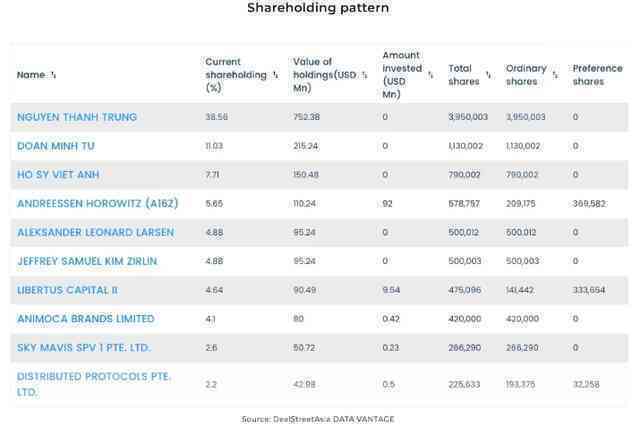Viewport: 640px width, 427px height.
Task: Select holdings value 215.24
Action: point(306,146)
